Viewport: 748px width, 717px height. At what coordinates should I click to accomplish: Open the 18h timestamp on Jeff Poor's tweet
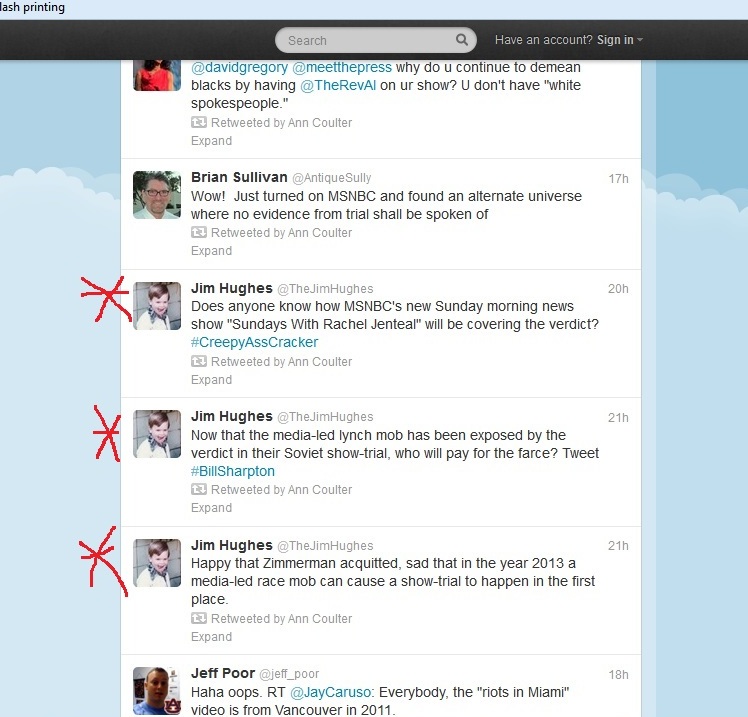(618, 675)
